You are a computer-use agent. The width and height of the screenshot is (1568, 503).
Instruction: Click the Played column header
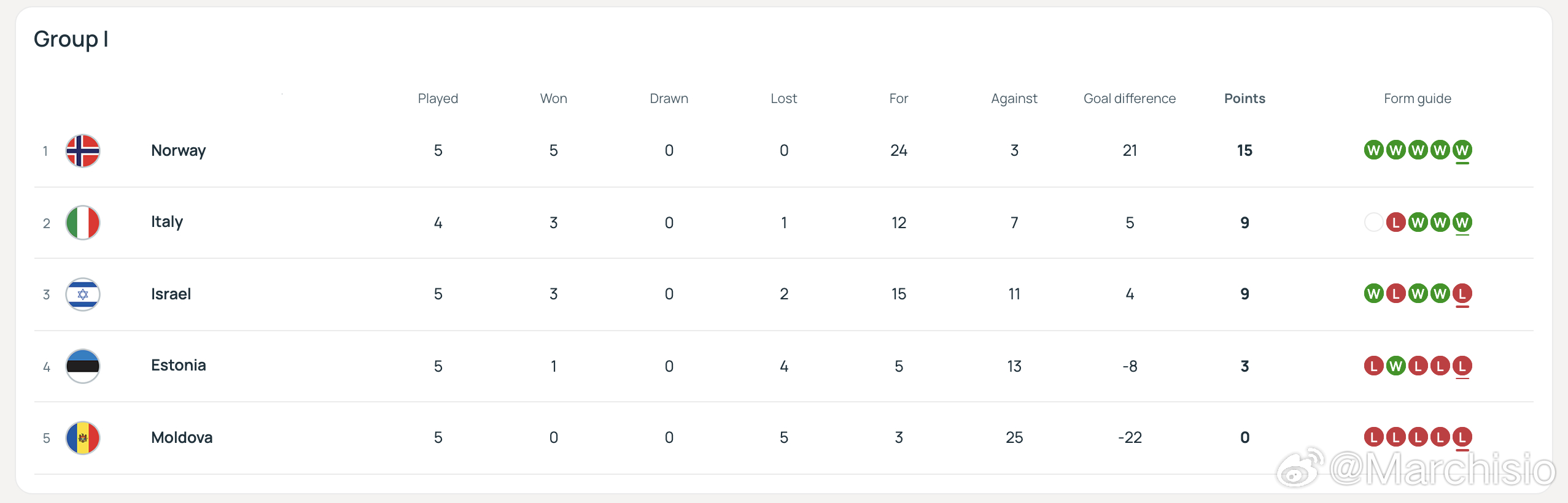coord(438,99)
